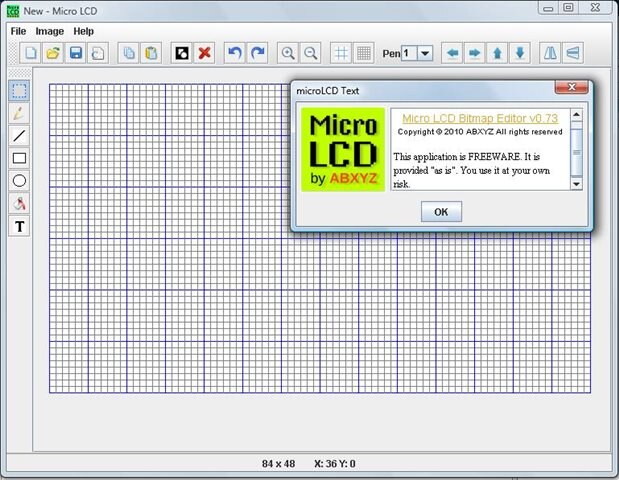619x480 pixels.
Task: Save the bitmap with the floppy disk icon
Action: point(75,53)
